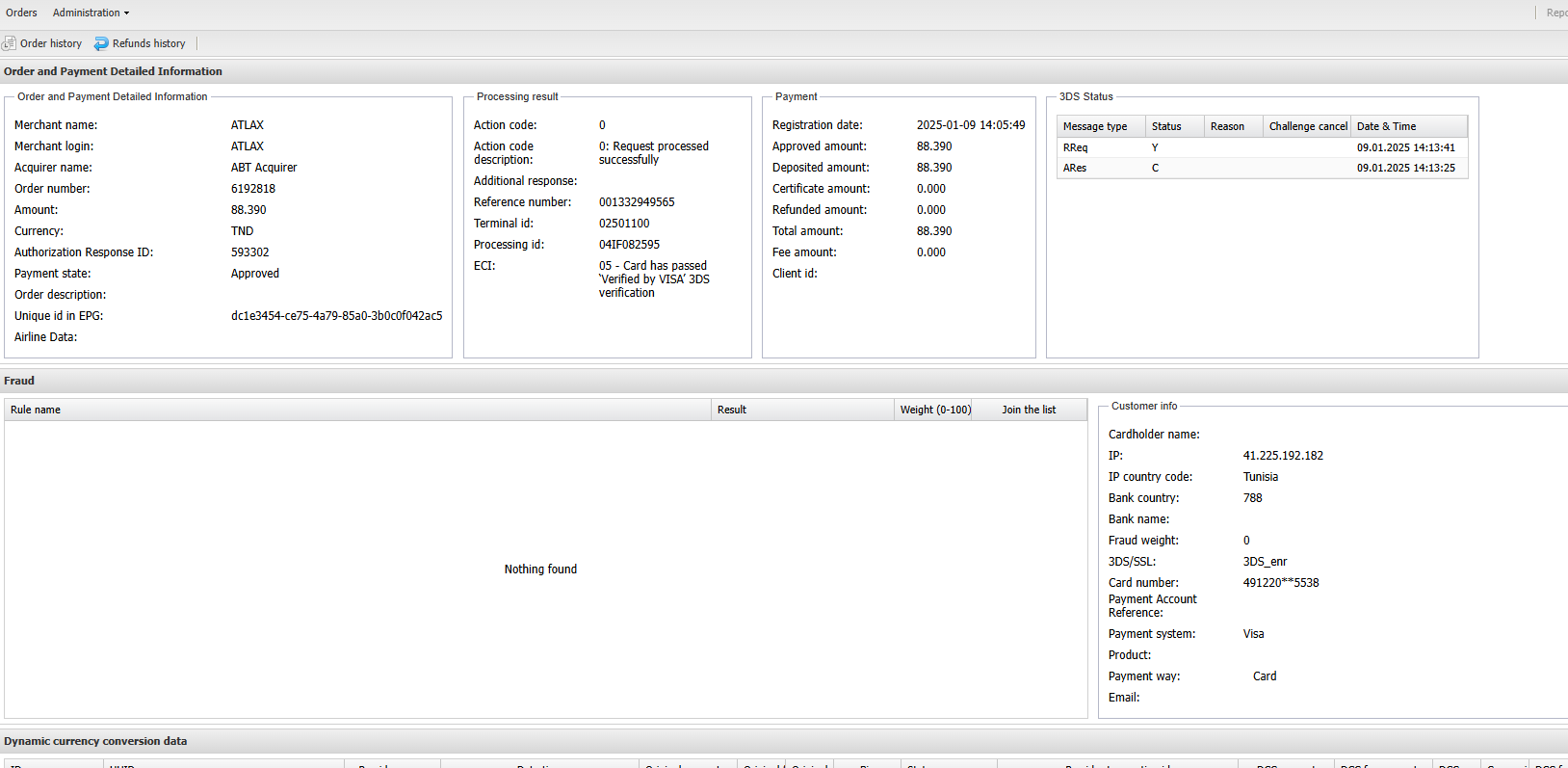Collapse the Fraud section header
This screenshot has height=768, width=1568.
point(19,381)
